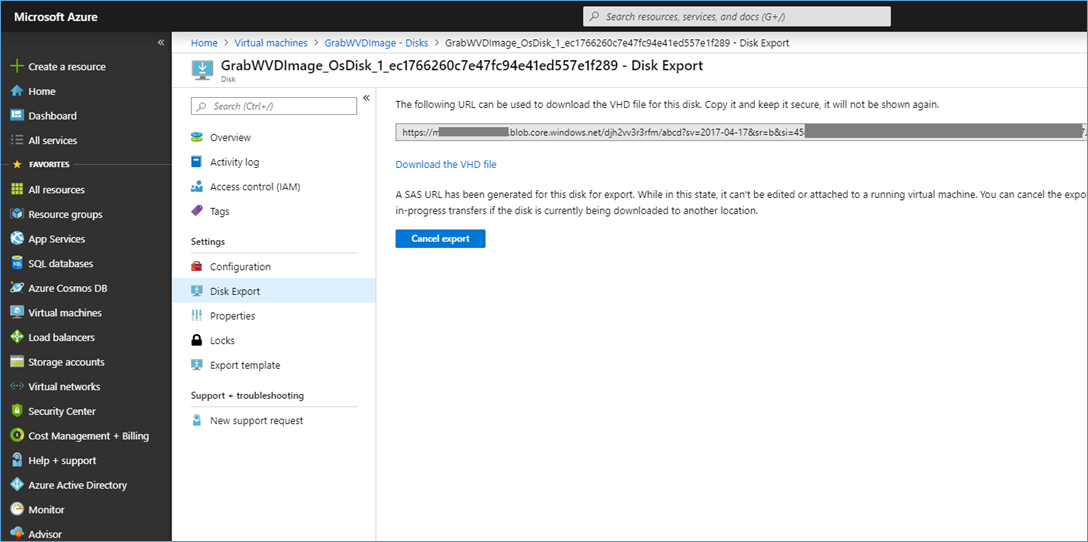The height and width of the screenshot is (542, 1088).
Task: Click the All services list icon
Action: (x=17, y=140)
